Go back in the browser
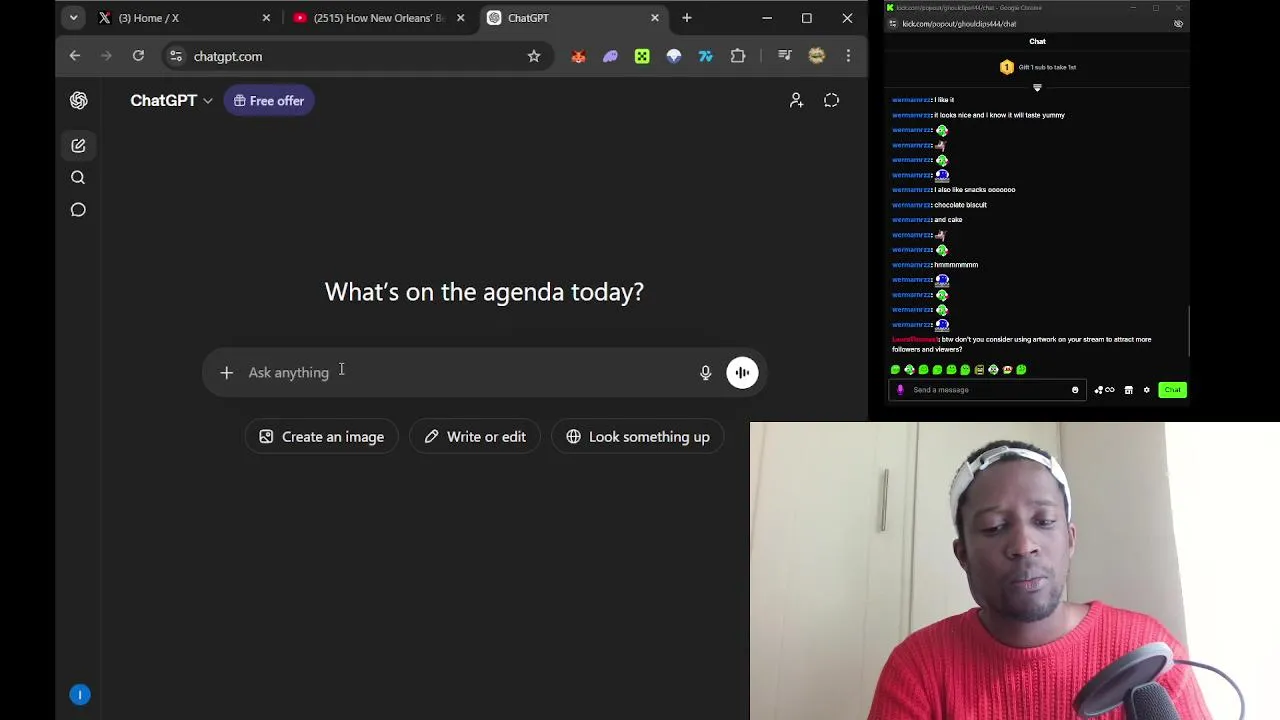Image resolution: width=1280 pixels, height=720 pixels. point(75,56)
